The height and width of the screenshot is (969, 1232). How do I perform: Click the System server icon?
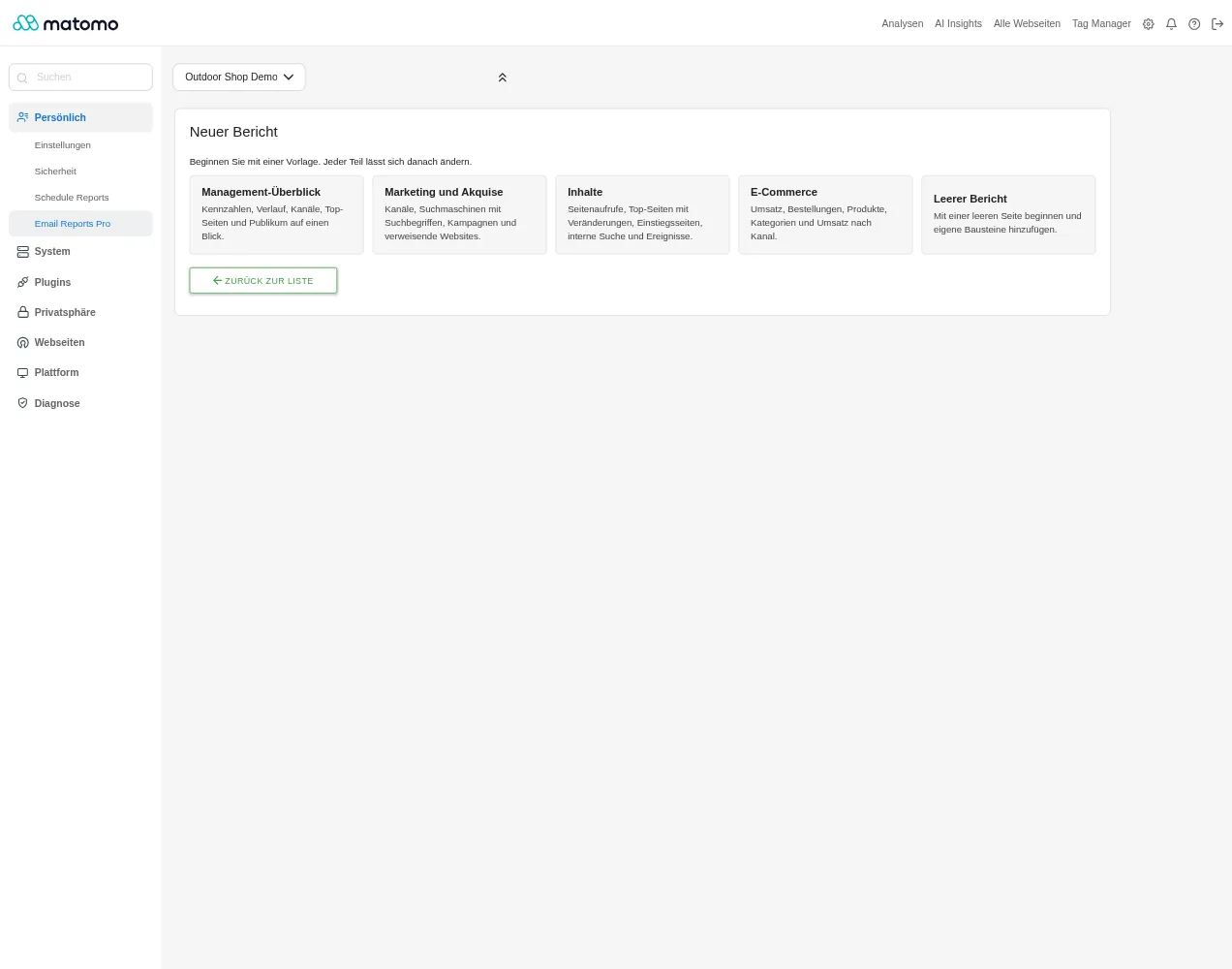[x=23, y=252]
